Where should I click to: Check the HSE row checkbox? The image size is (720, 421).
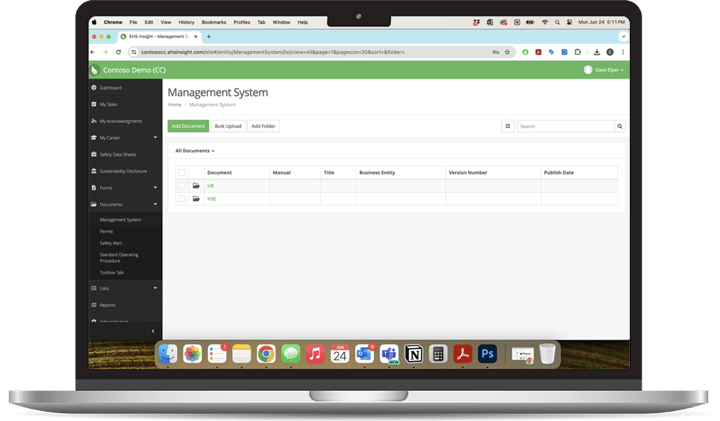point(182,199)
